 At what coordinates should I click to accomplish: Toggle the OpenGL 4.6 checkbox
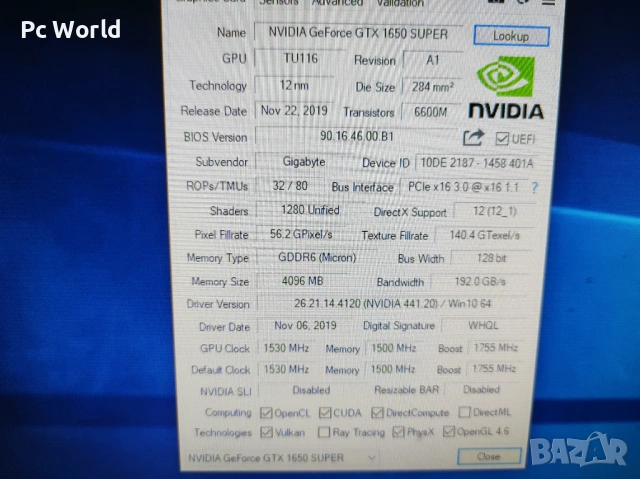pyautogui.click(x=449, y=433)
